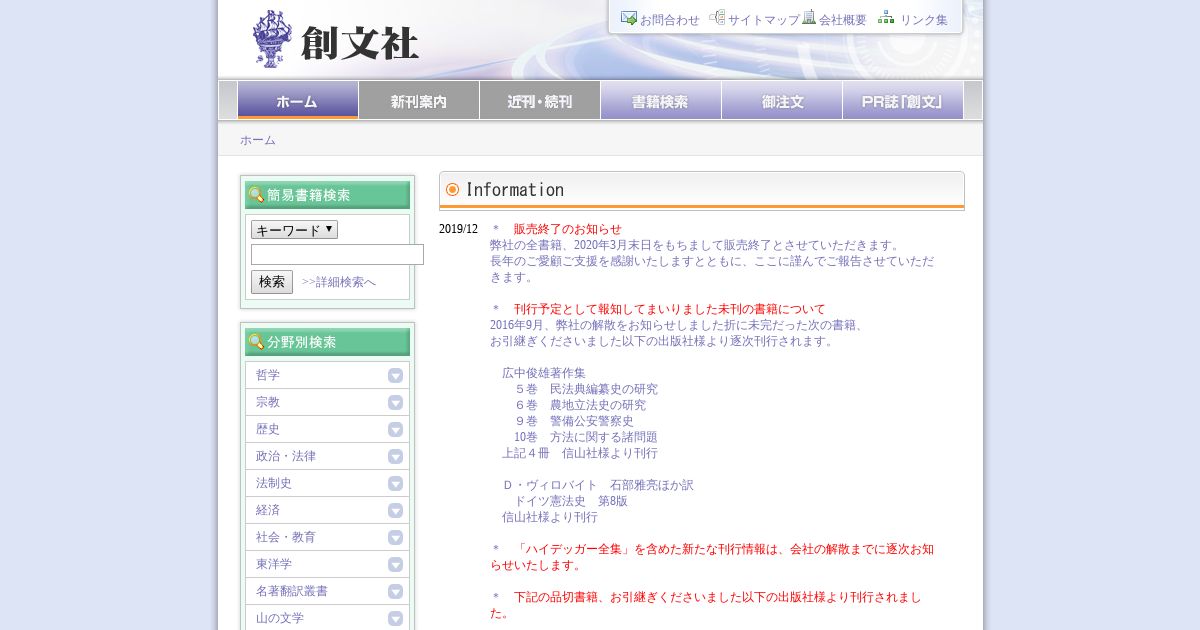The width and height of the screenshot is (1200, 630).
Task: Open the 山の文学 category text
Action: tap(280, 618)
